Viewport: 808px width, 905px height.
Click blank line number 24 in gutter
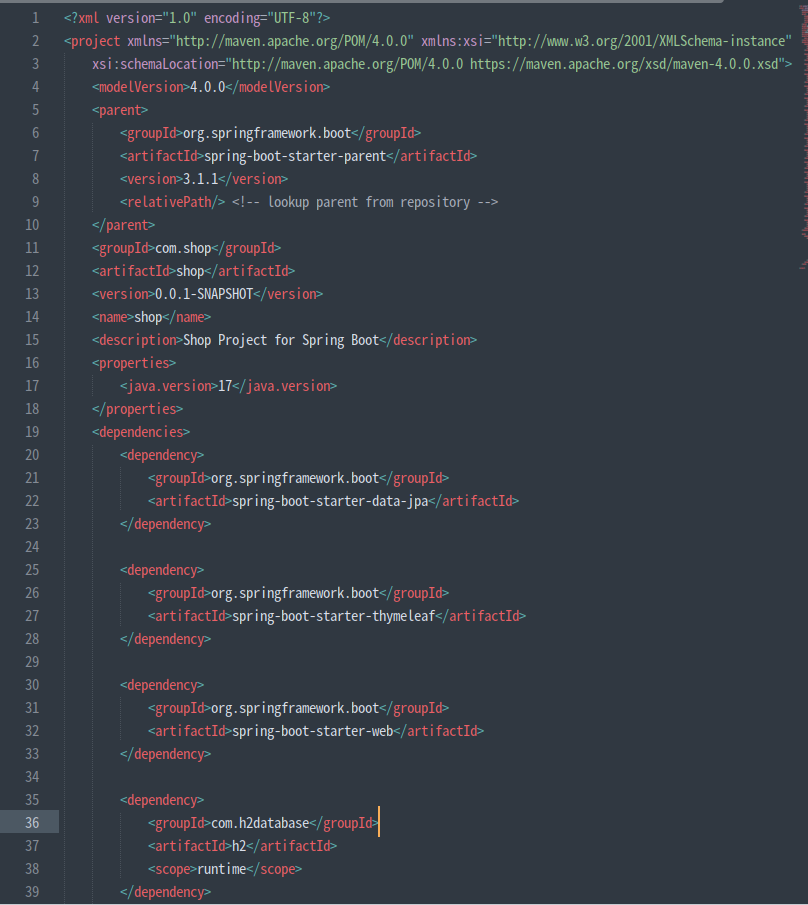(32, 547)
